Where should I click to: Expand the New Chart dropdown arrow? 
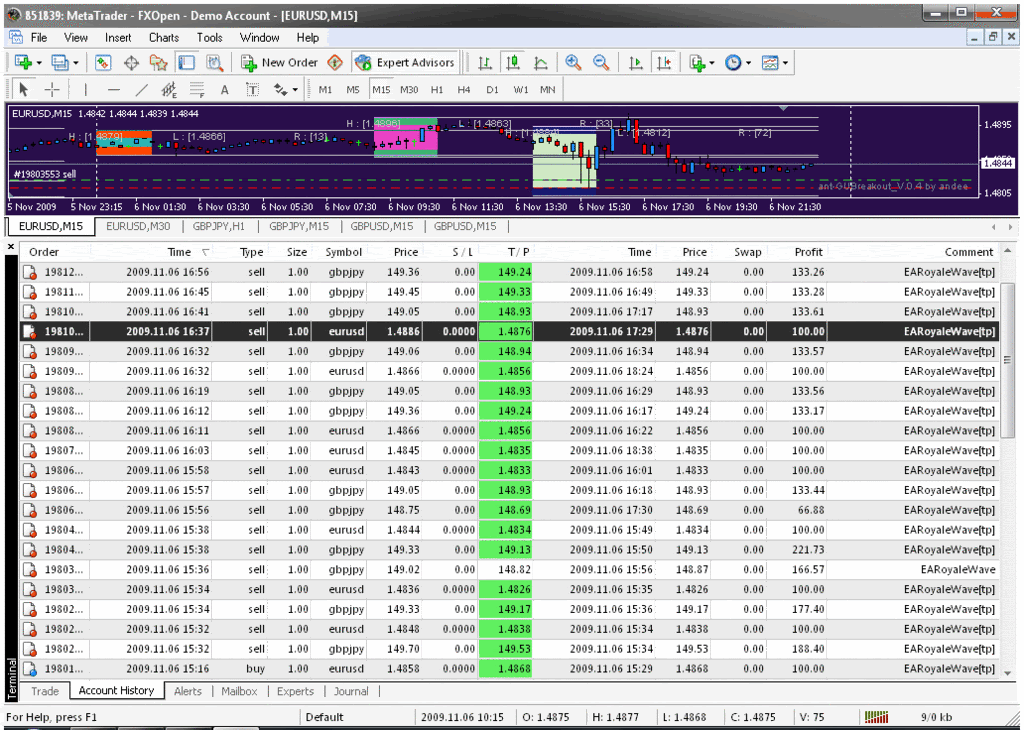coord(39,63)
